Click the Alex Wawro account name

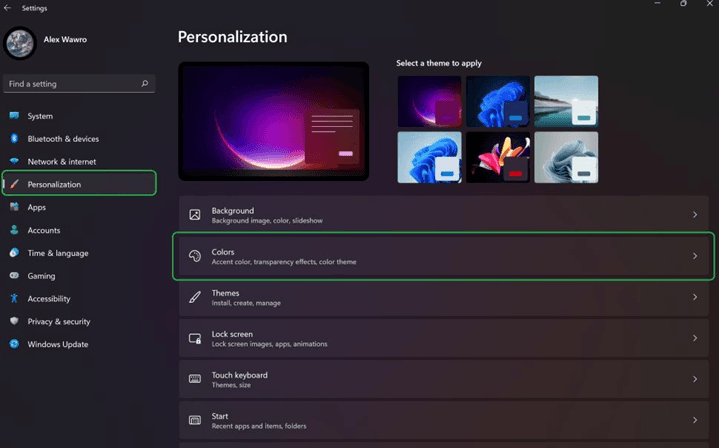(65, 39)
